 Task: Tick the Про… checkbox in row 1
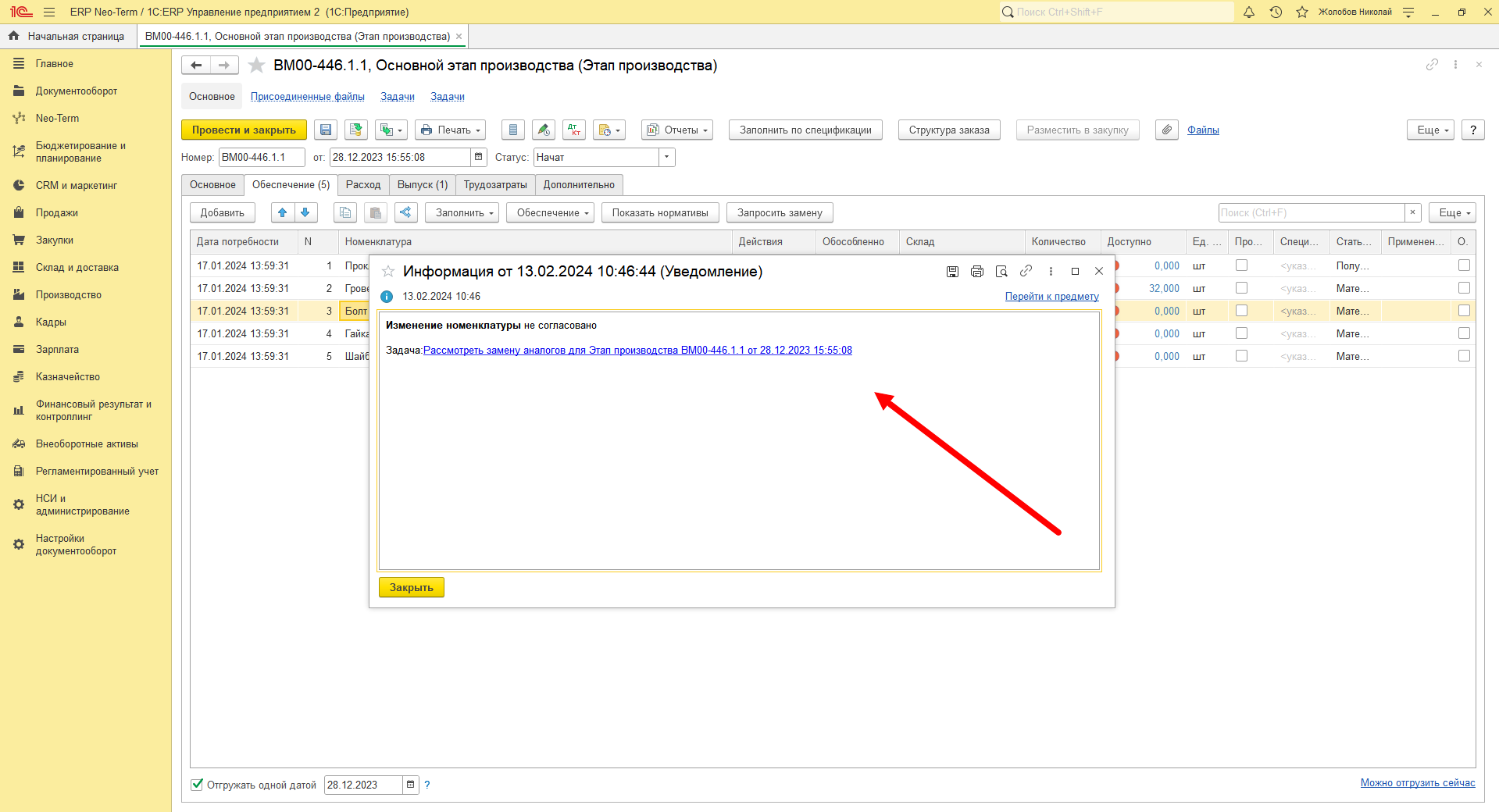pos(1241,265)
